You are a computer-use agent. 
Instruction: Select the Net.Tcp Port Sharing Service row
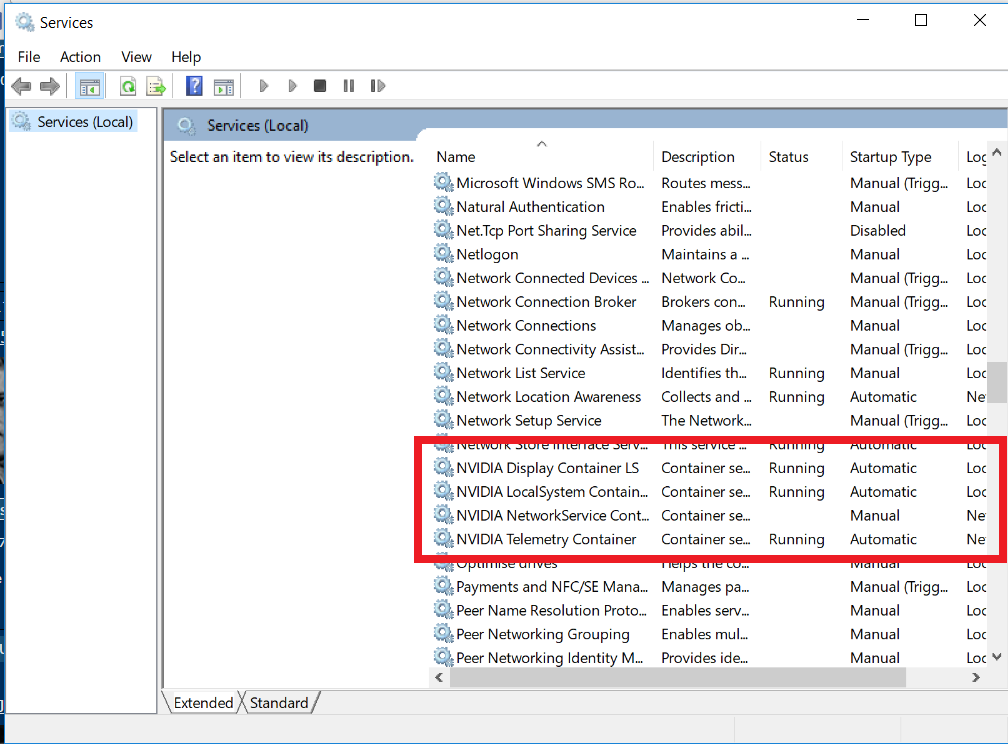[x=710, y=230]
